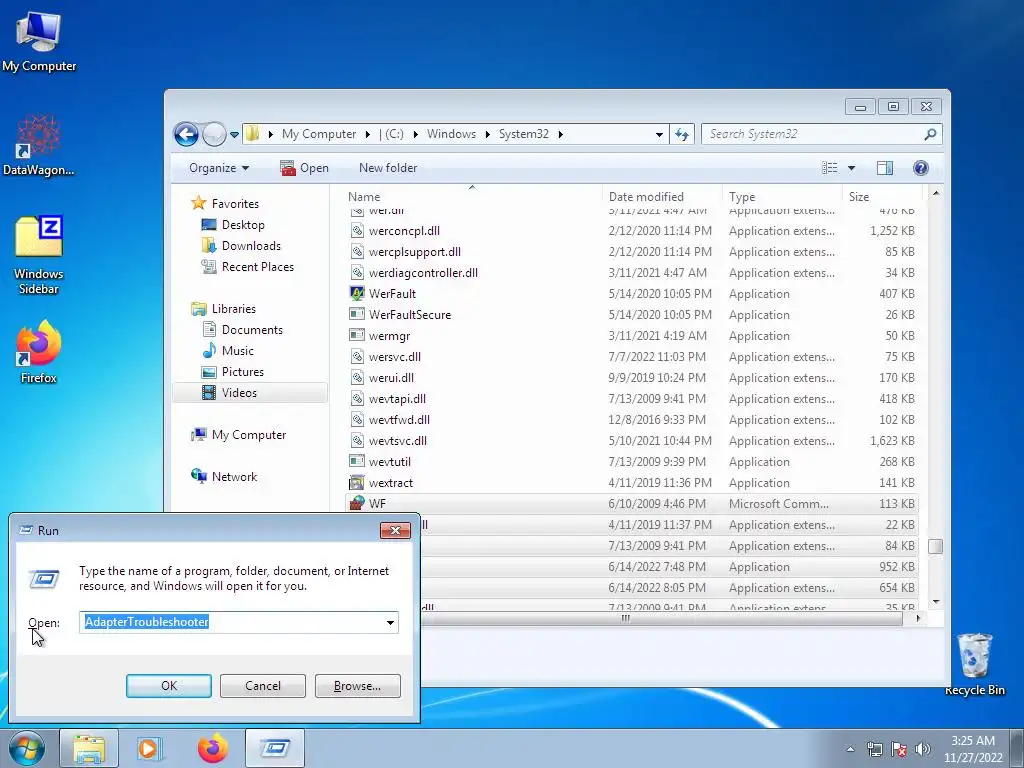1024x768 pixels.
Task: Click New folder in the Explorer toolbar
Action: tap(388, 168)
